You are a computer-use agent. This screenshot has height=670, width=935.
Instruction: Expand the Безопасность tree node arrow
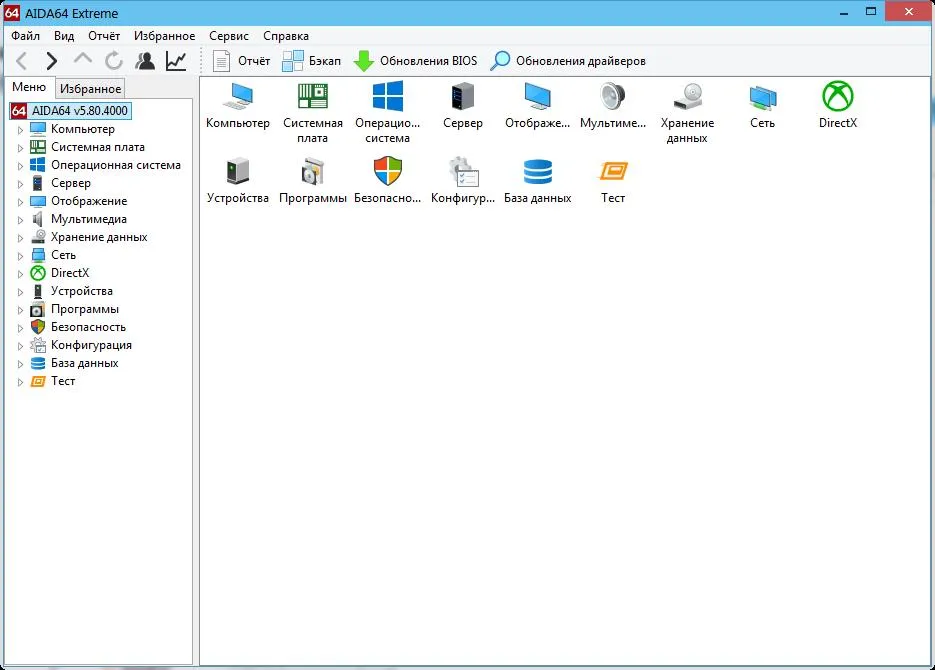coord(20,328)
